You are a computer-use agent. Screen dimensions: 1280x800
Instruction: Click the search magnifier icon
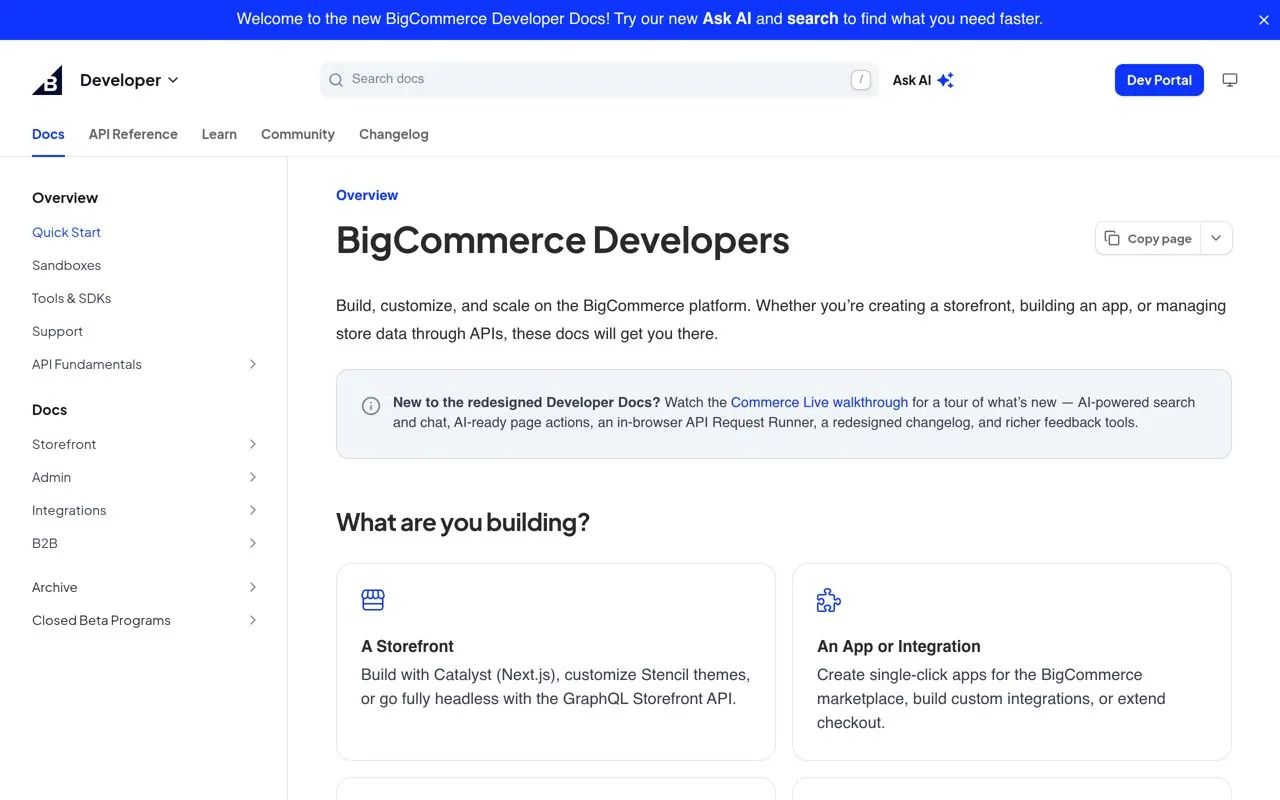click(336, 80)
